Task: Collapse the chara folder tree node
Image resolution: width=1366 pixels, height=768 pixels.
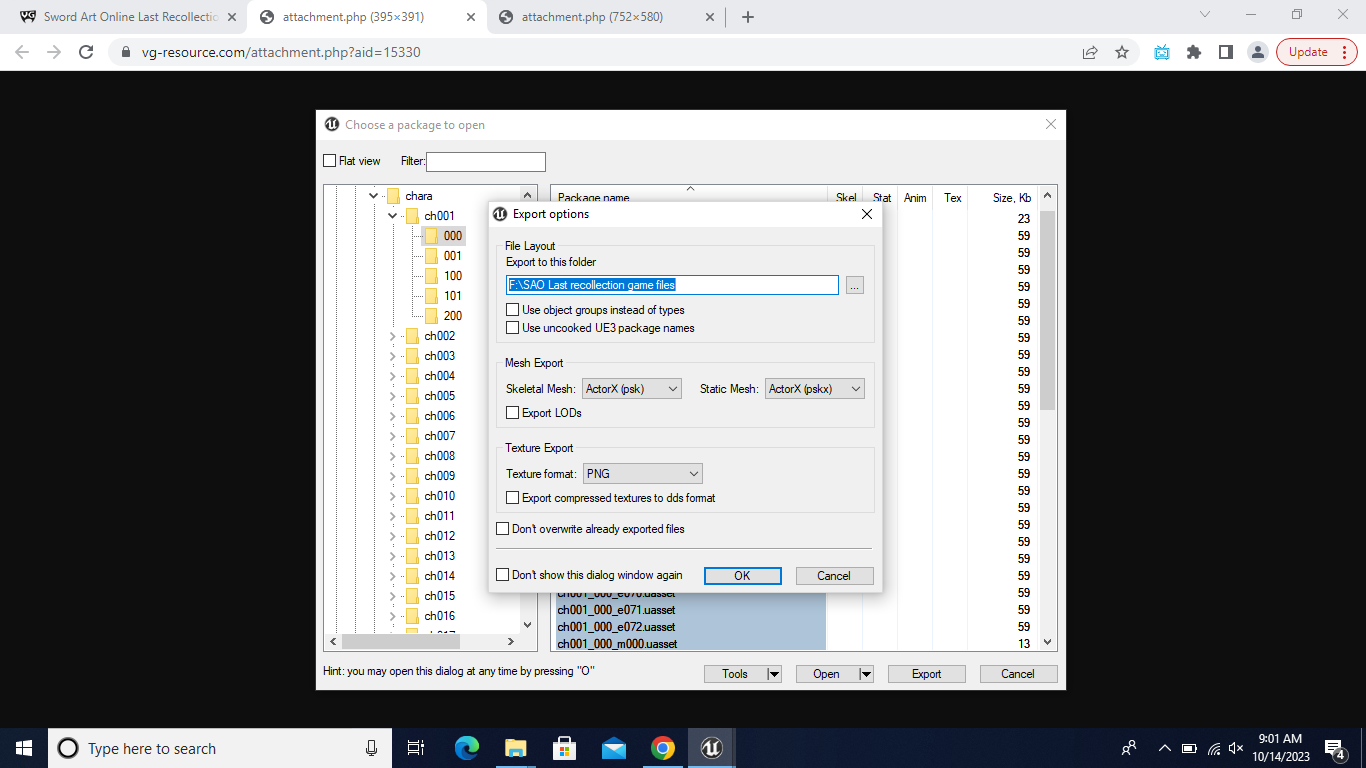Action: coord(374,196)
